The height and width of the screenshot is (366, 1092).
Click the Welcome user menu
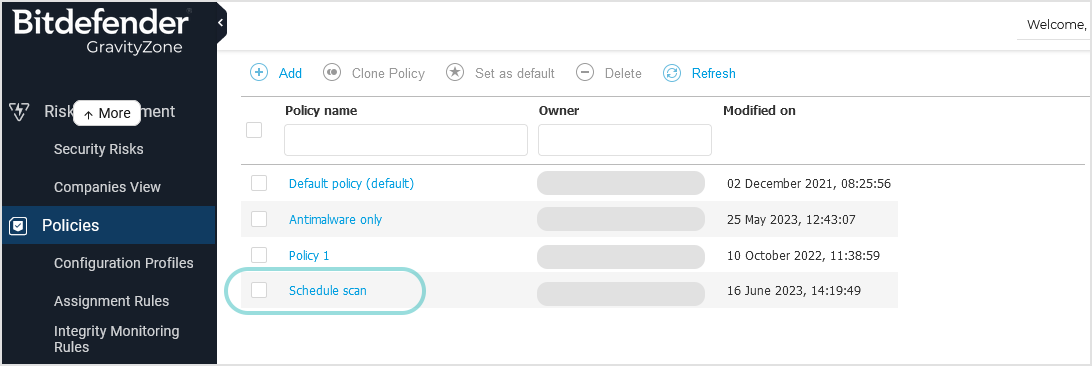pos(1056,26)
